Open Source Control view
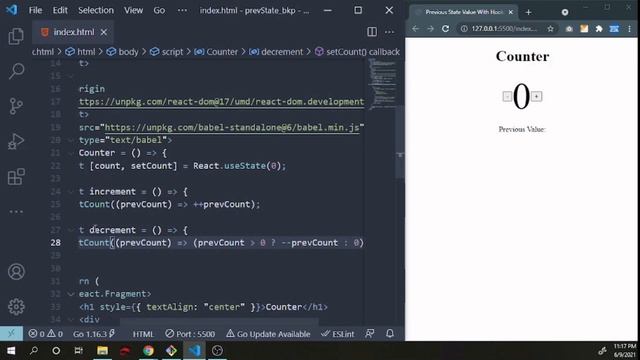 16,106
